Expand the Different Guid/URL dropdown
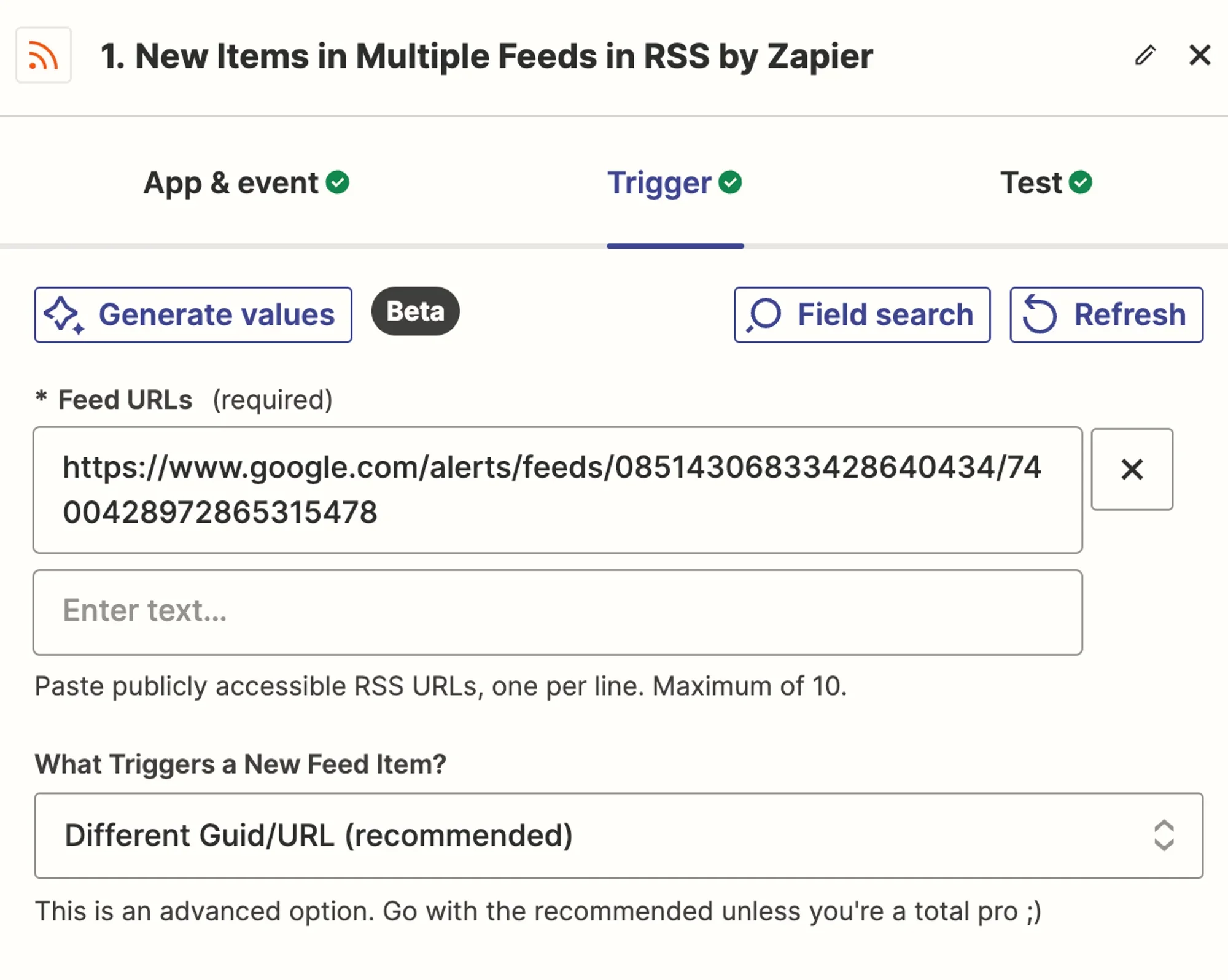This screenshot has width=1228, height=980. click(618, 835)
